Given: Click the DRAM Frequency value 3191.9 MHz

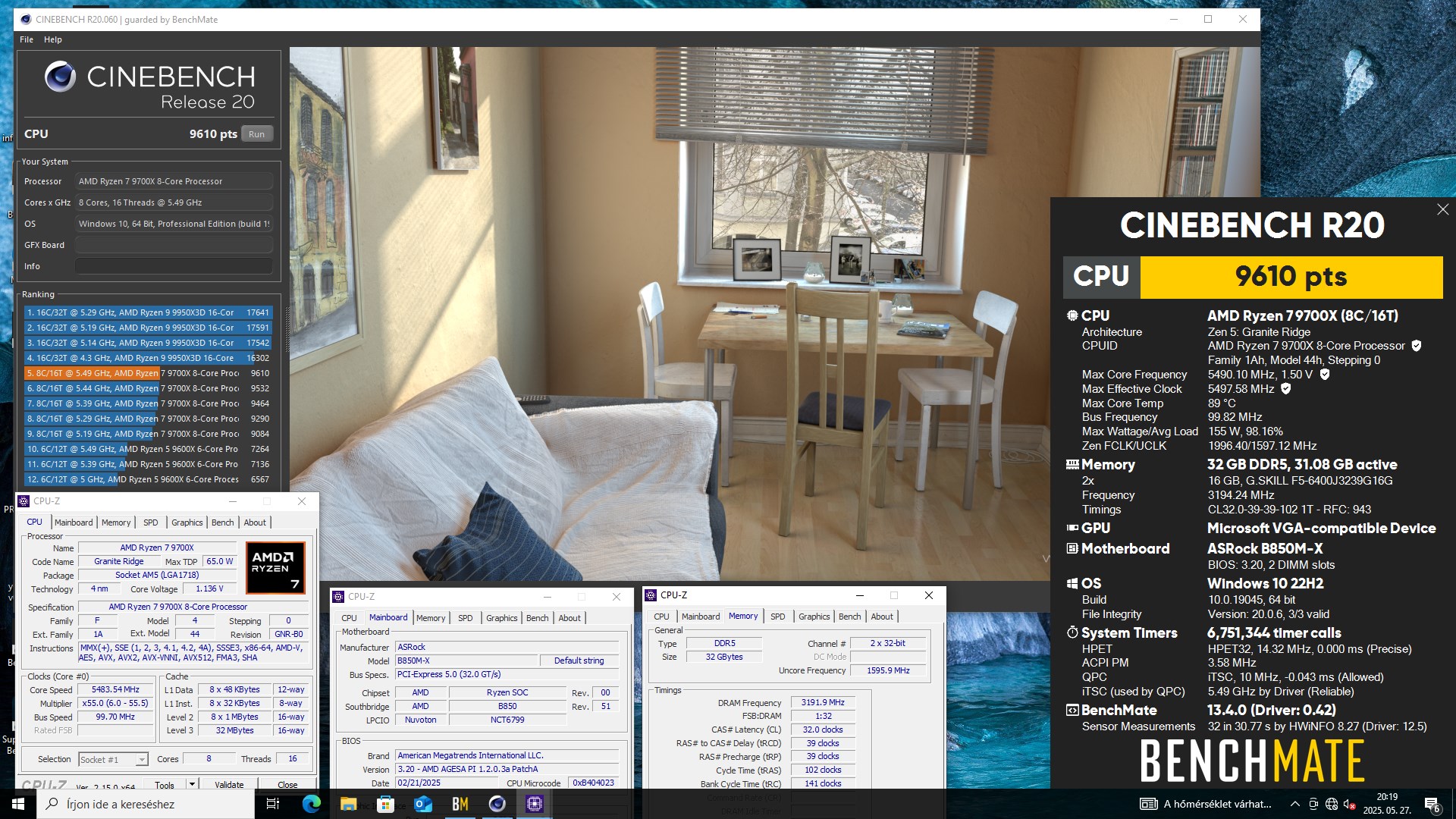Looking at the screenshot, I should pos(823,702).
